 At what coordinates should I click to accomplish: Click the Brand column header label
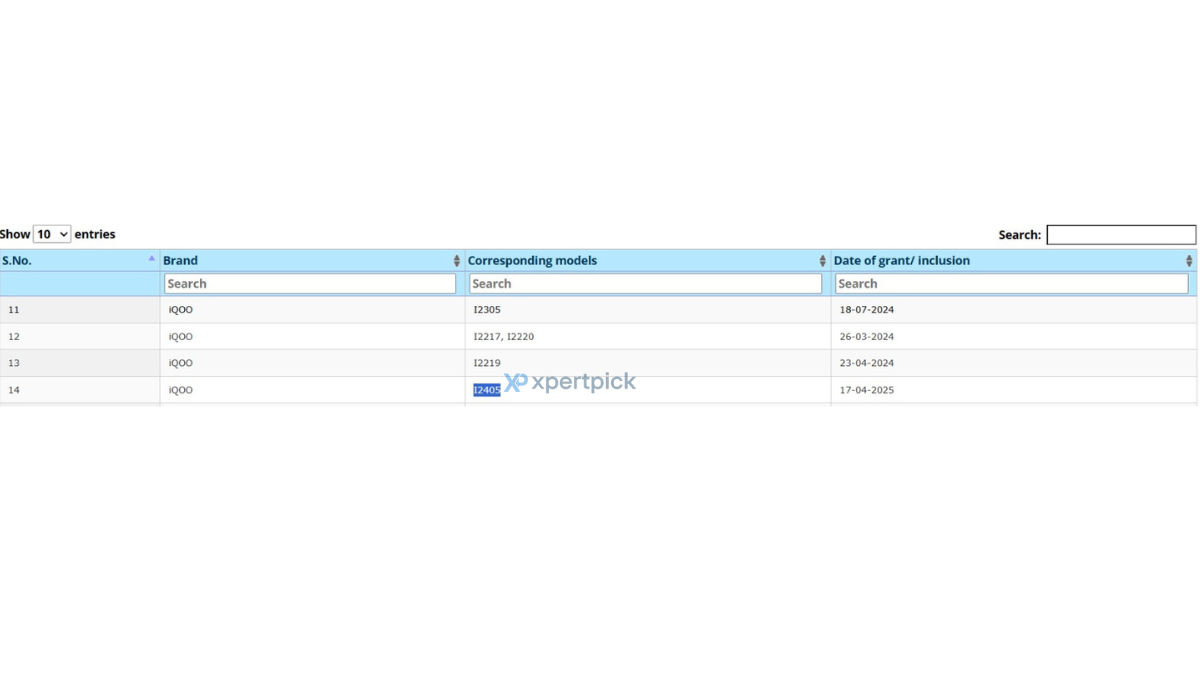180,260
